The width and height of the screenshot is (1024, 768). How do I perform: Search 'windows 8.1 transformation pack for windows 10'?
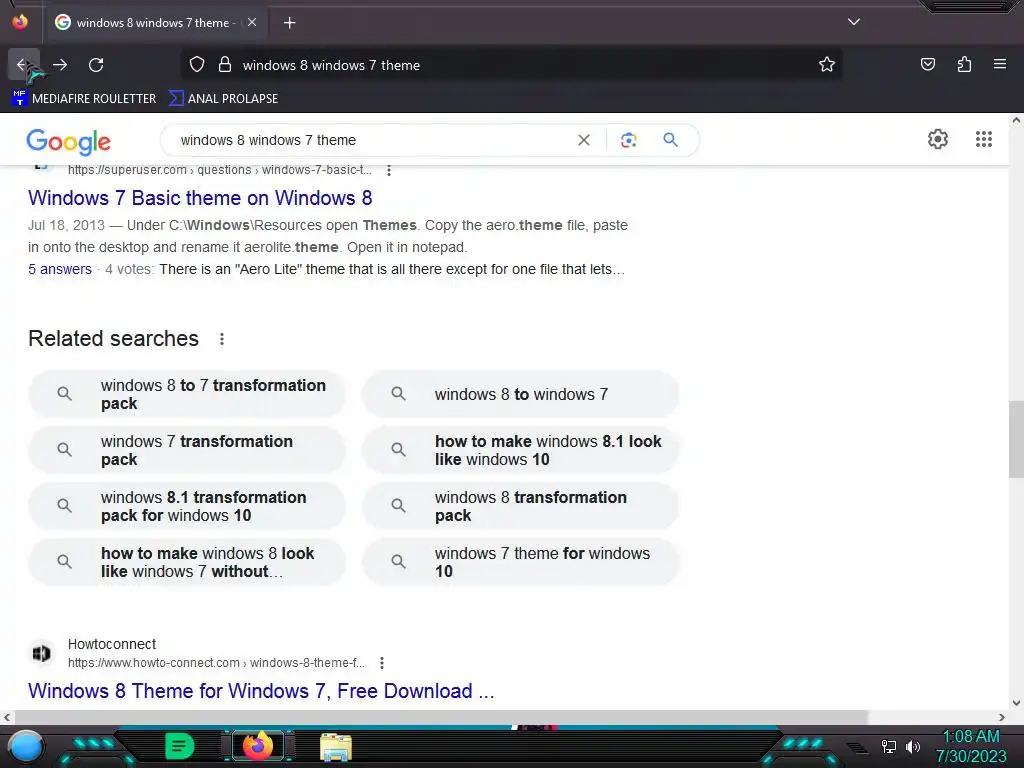pos(187,506)
